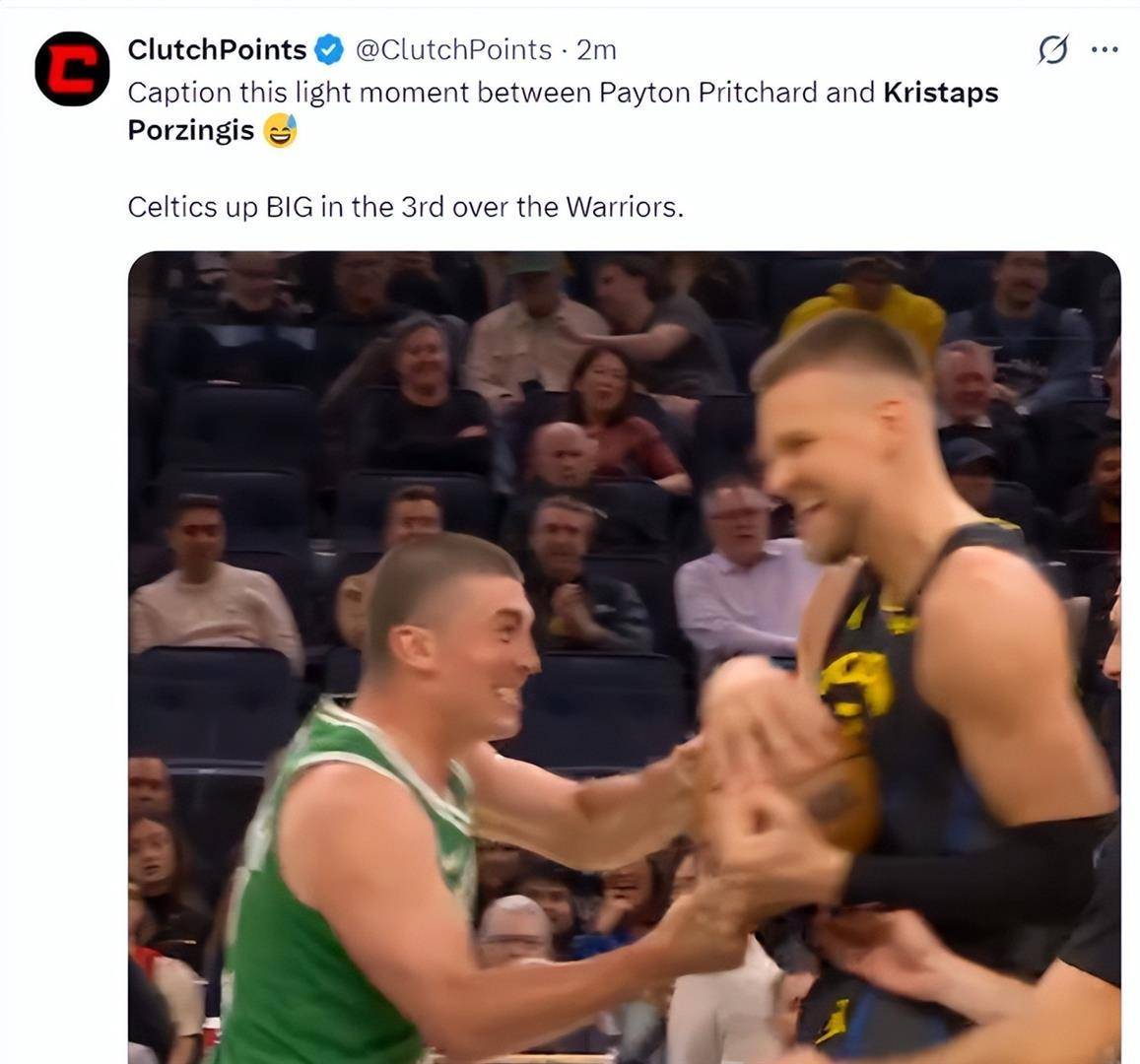
Task: Open the ClutchPoints profile avatar
Action: [x=72, y=69]
